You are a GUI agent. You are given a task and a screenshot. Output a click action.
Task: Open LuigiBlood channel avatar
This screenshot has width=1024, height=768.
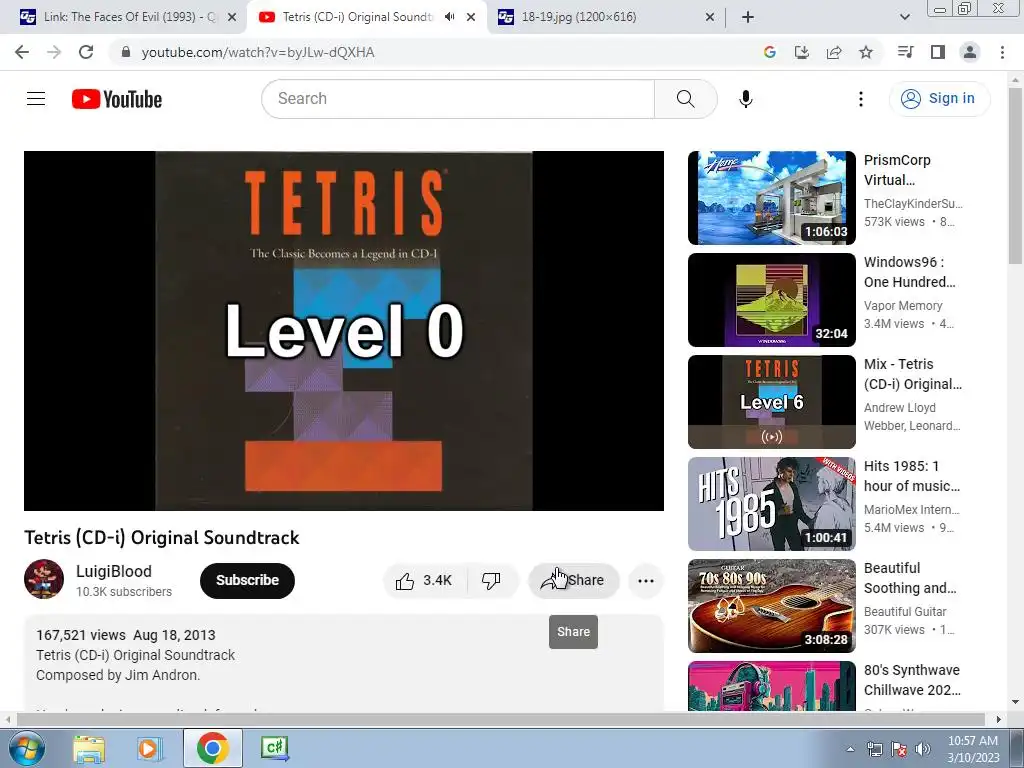tap(44, 579)
